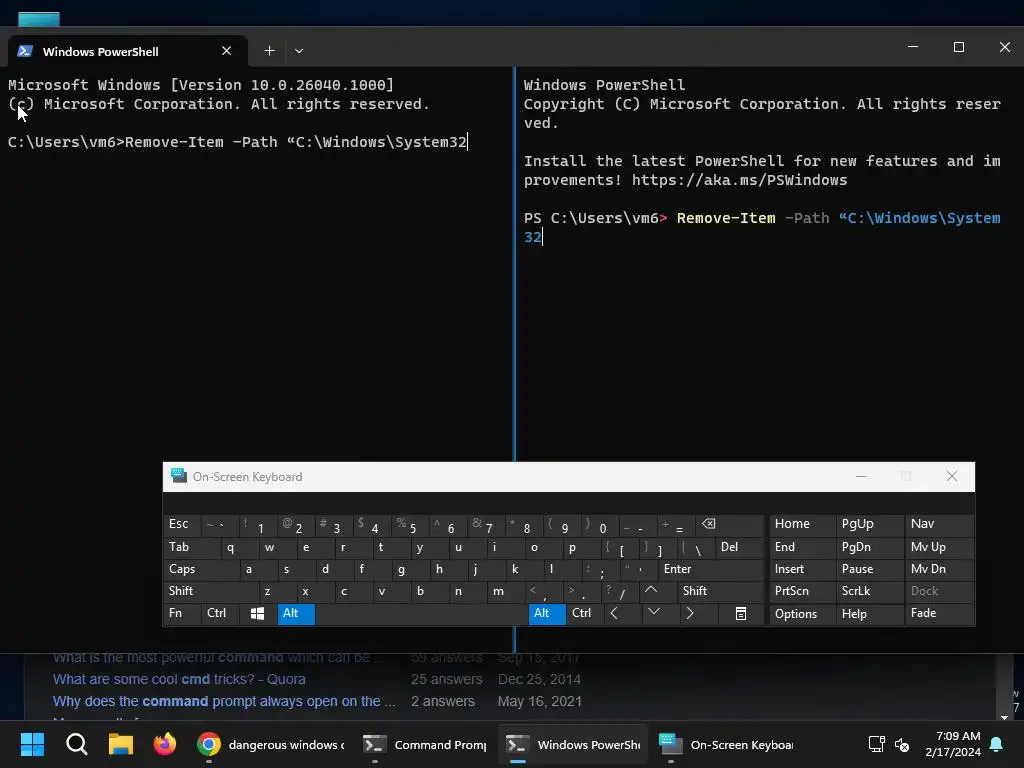Click the Mv Dn key

939,569
